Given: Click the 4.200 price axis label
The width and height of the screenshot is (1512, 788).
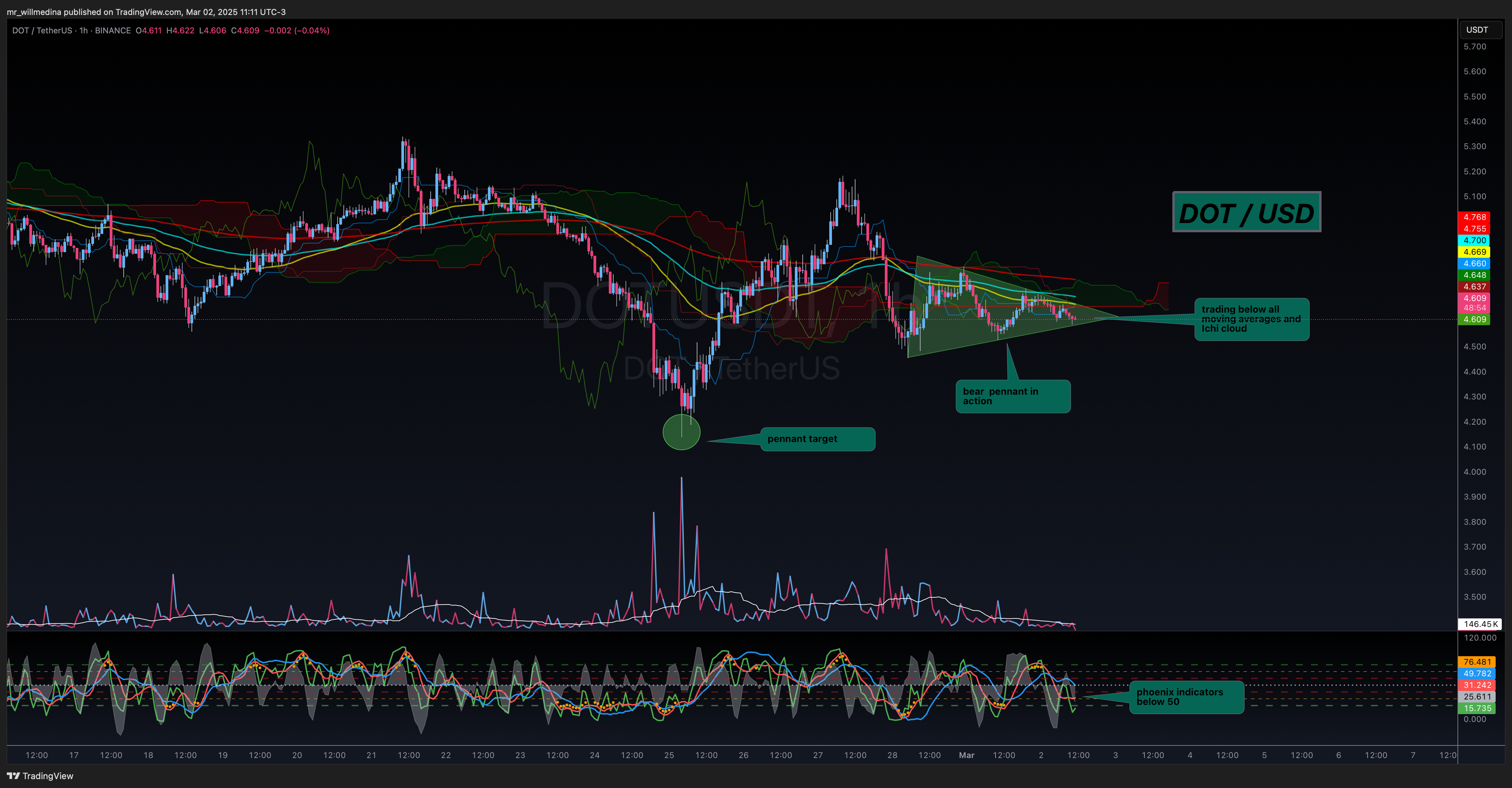Looking at the screenshot, I should 1475,422.
